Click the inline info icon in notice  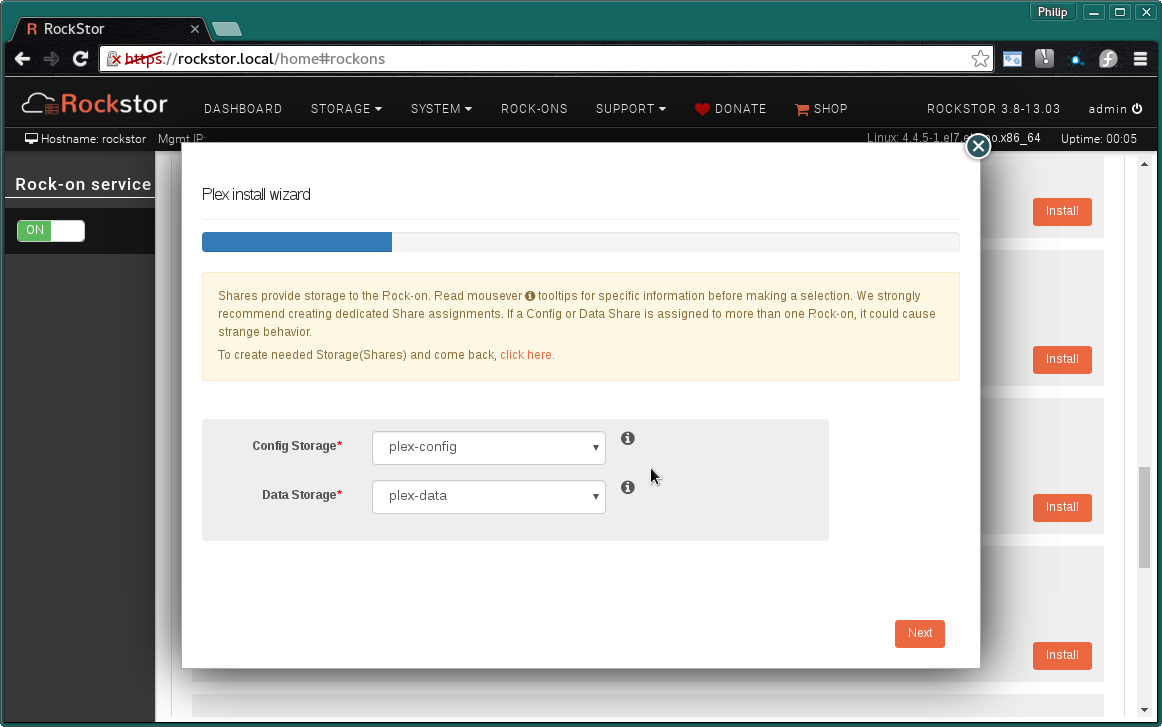pyautogui.click(x=530, y=296)
